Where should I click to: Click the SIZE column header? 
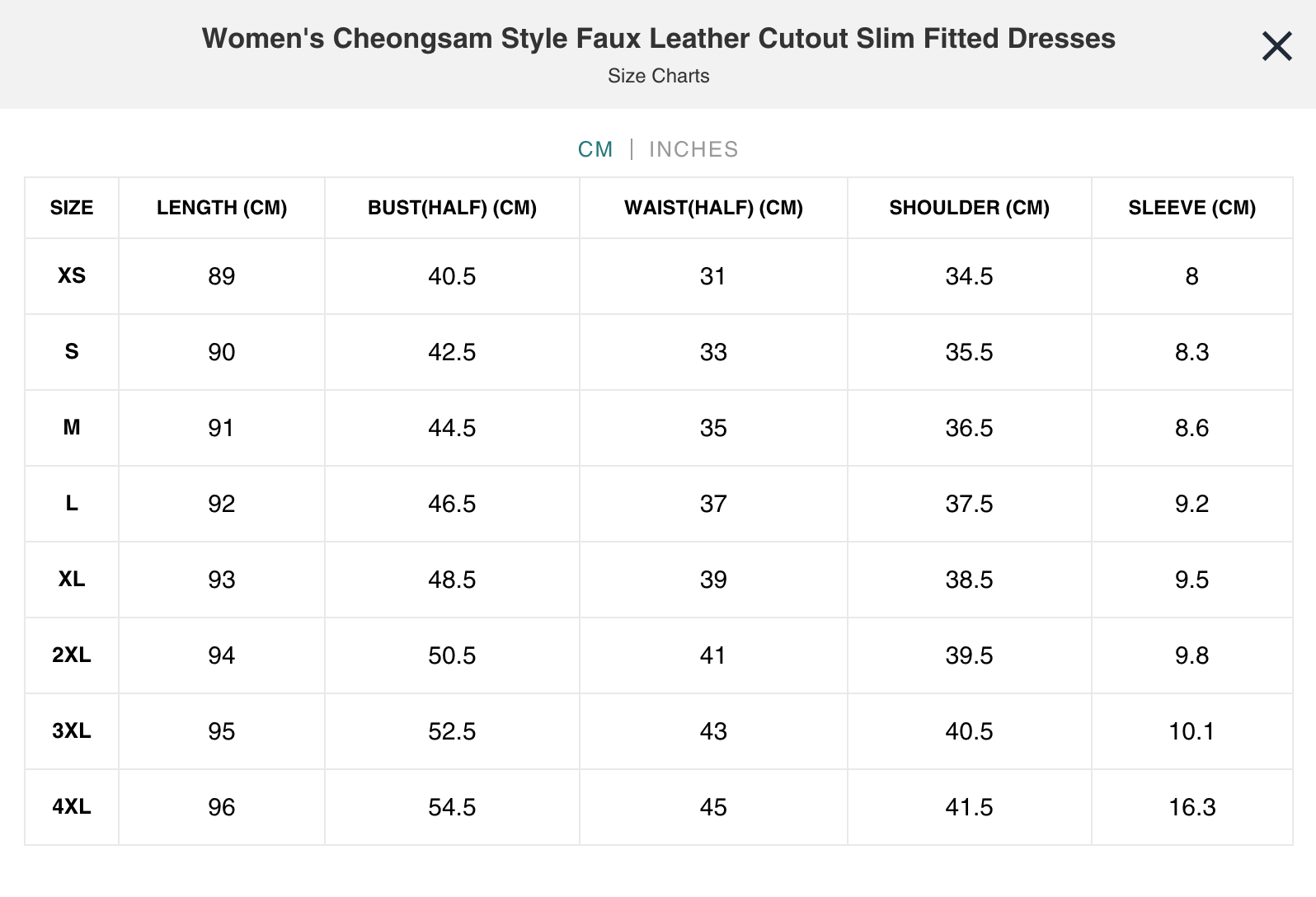pos(72,208)
